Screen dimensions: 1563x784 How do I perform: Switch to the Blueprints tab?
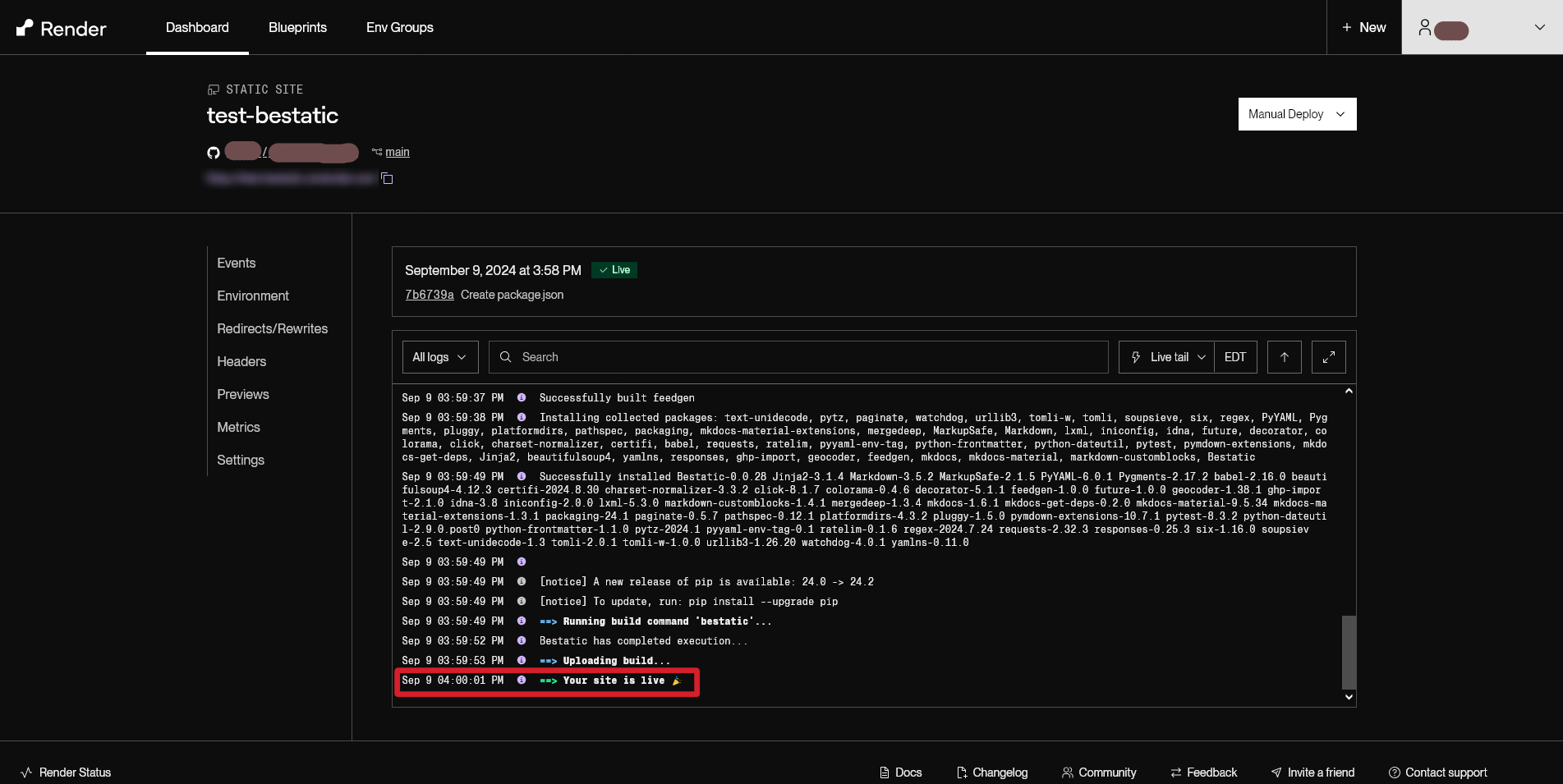(x=297, y=28)
